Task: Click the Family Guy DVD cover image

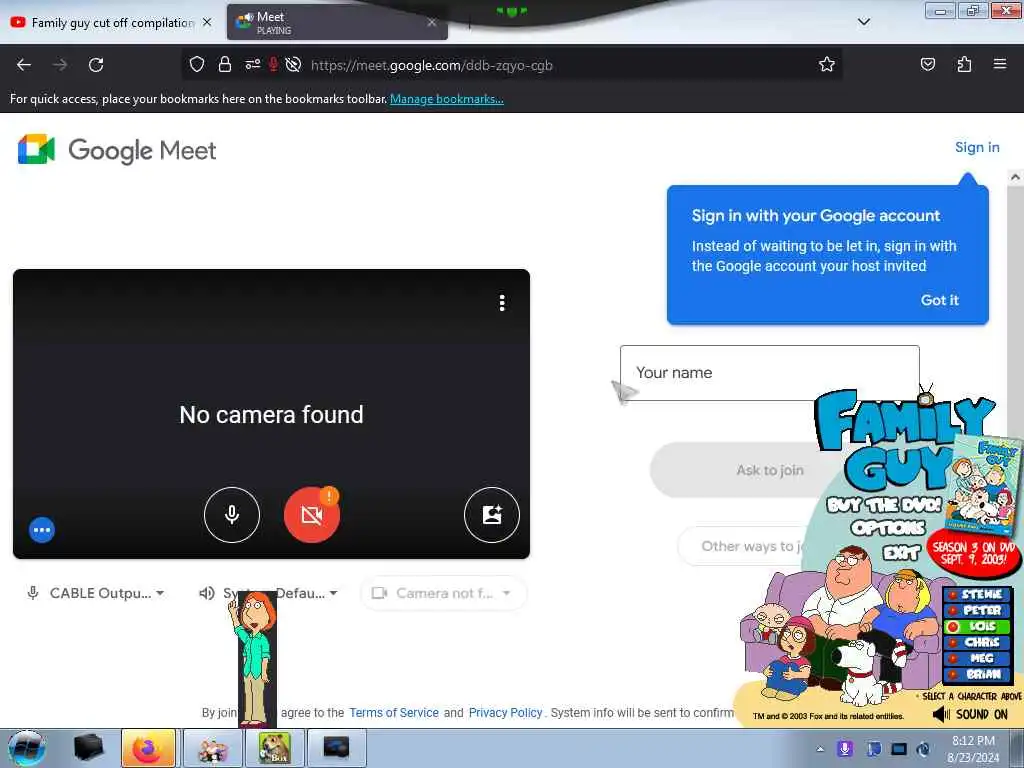Action: [985, 483]
